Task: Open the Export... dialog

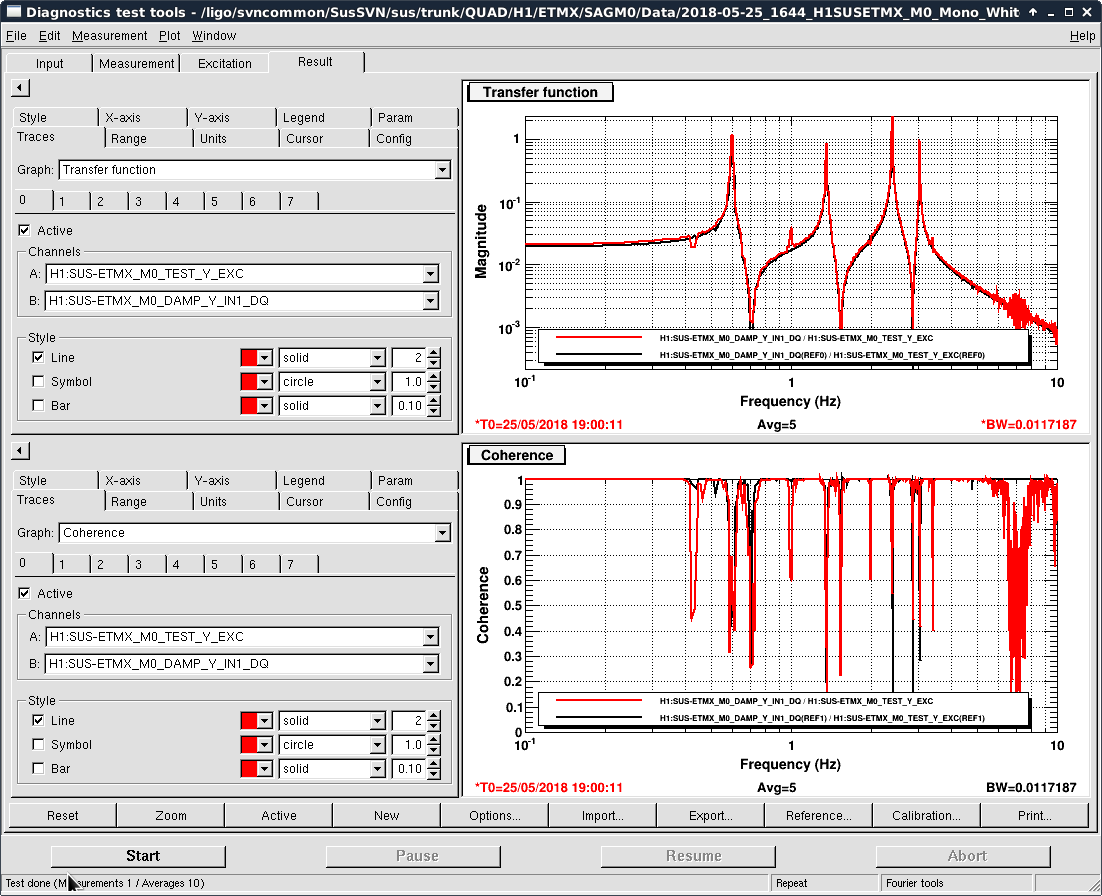Action: click(710, 815)
